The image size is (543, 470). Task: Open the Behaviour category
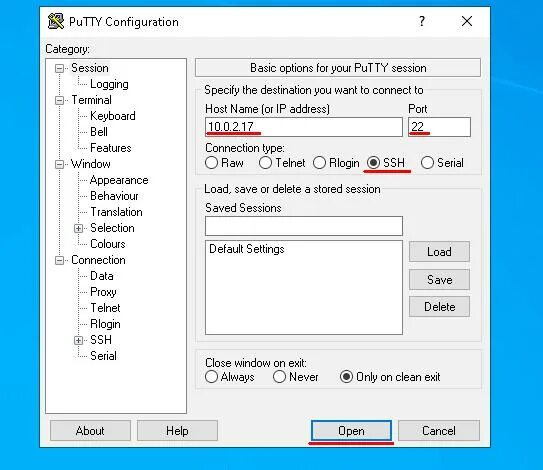point(114,196)
